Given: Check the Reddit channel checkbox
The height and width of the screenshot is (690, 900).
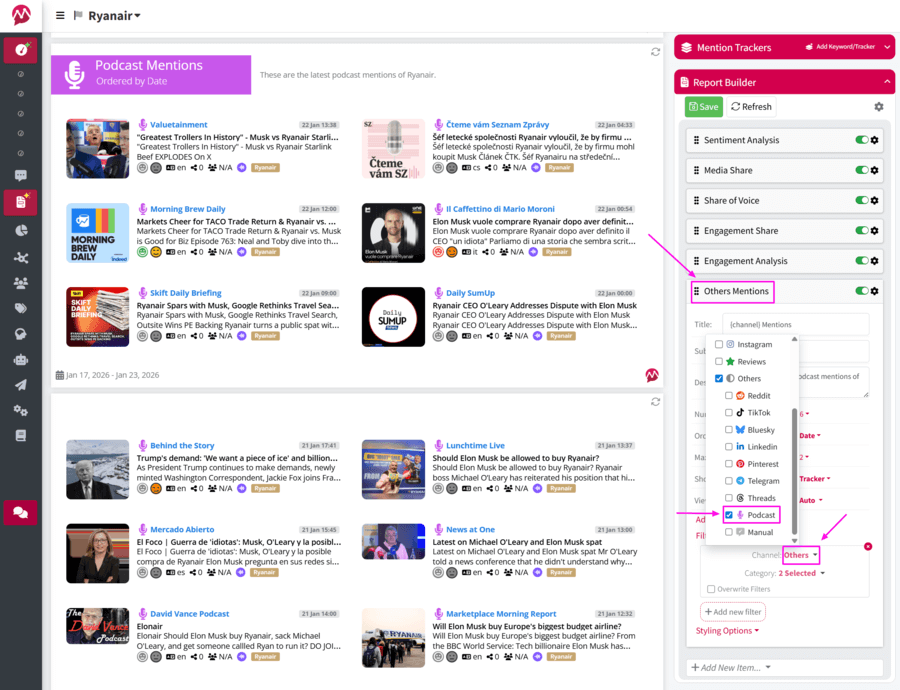Looking at the screenshot, I should pyautogui.click(x=728, y=396).
